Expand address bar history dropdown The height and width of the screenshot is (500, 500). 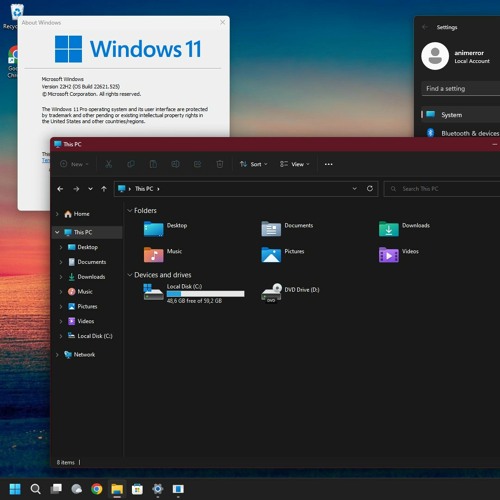click(x=355, y=189)
